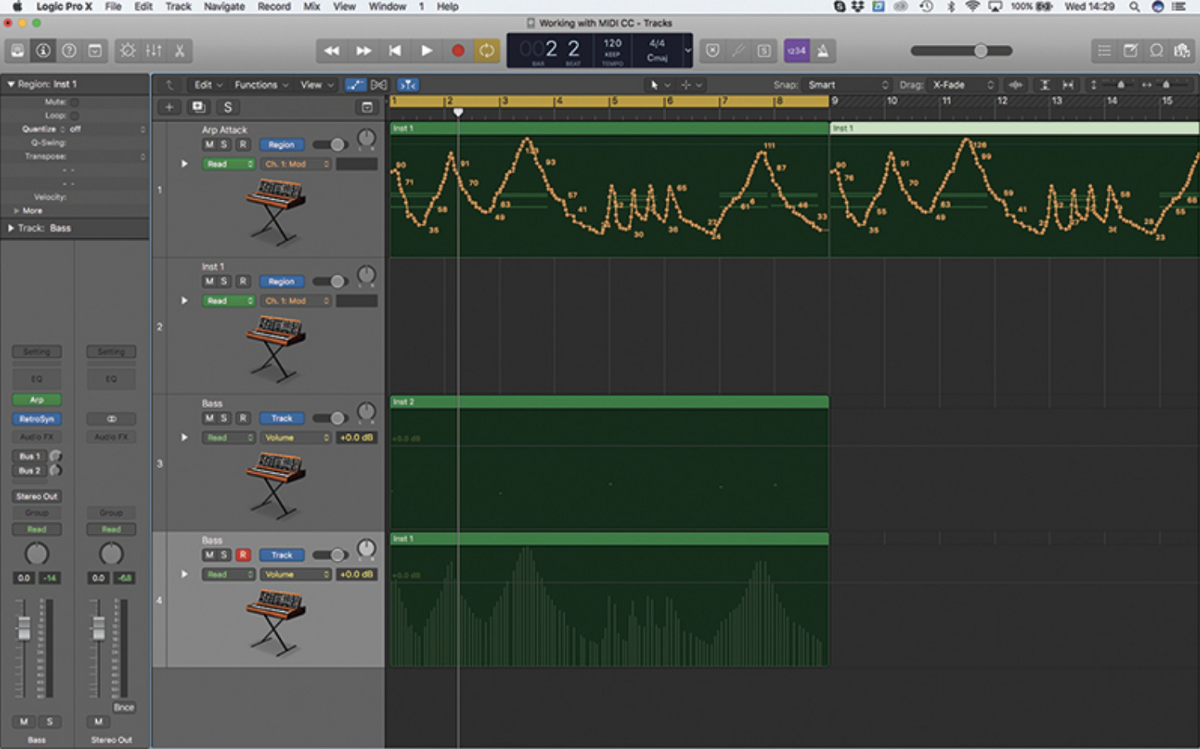The height and width of the screenshot is (749, 1200).
Task: Click the Duplicate Track icon
Action: coord(197,107)
